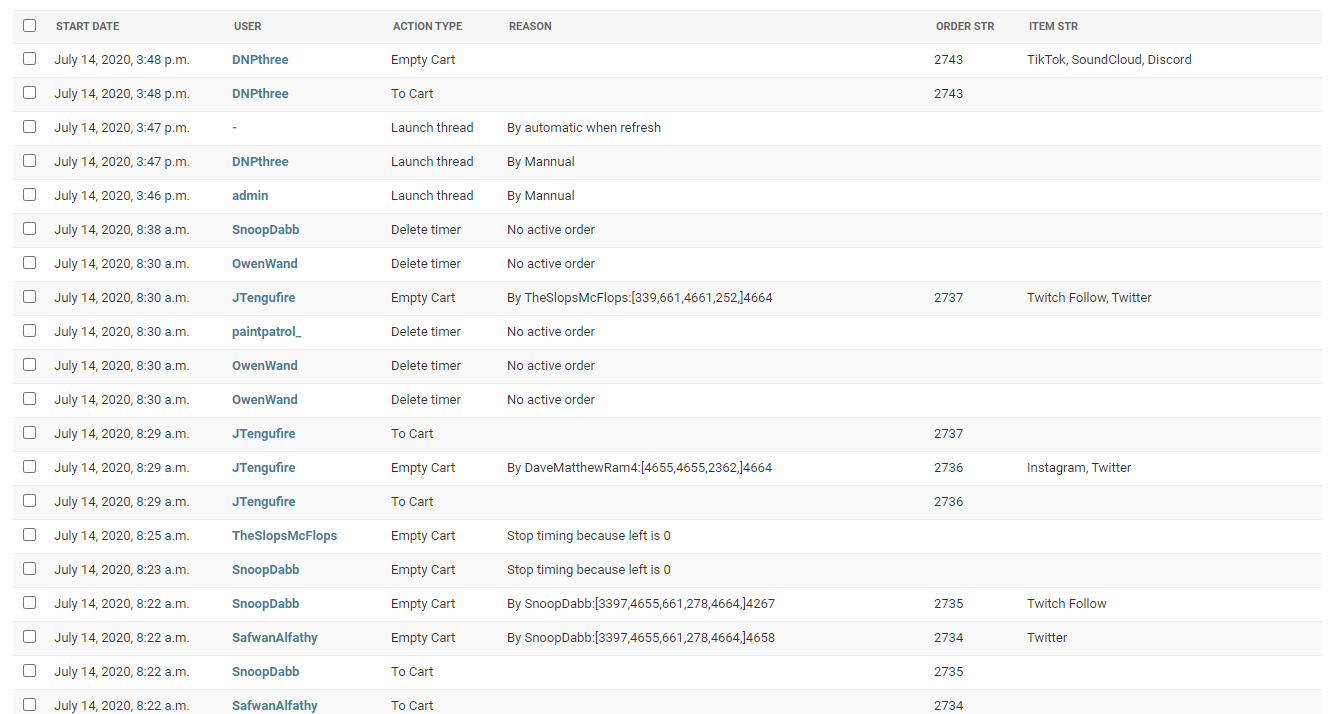Image resolution: width=1329 pixels, height=714 pixels.
Task: Sort by the REASON column header
Action: coord(530,26)
